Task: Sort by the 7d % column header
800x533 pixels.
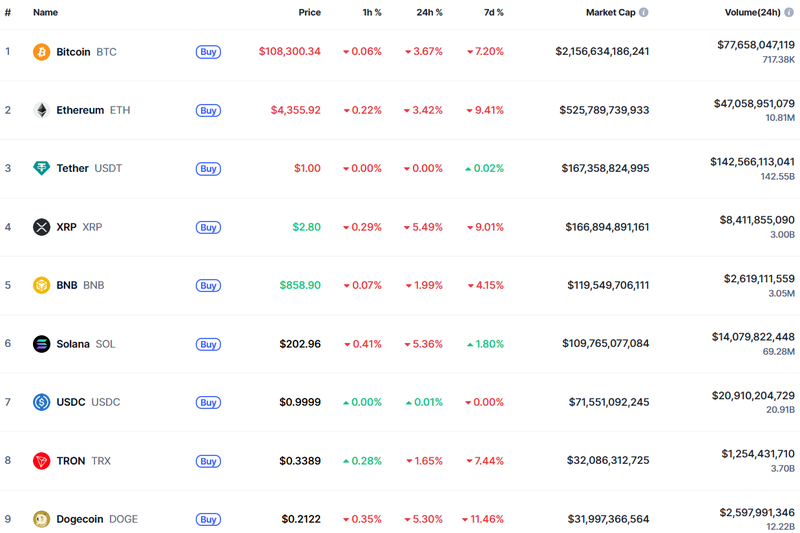Action: 492,13
